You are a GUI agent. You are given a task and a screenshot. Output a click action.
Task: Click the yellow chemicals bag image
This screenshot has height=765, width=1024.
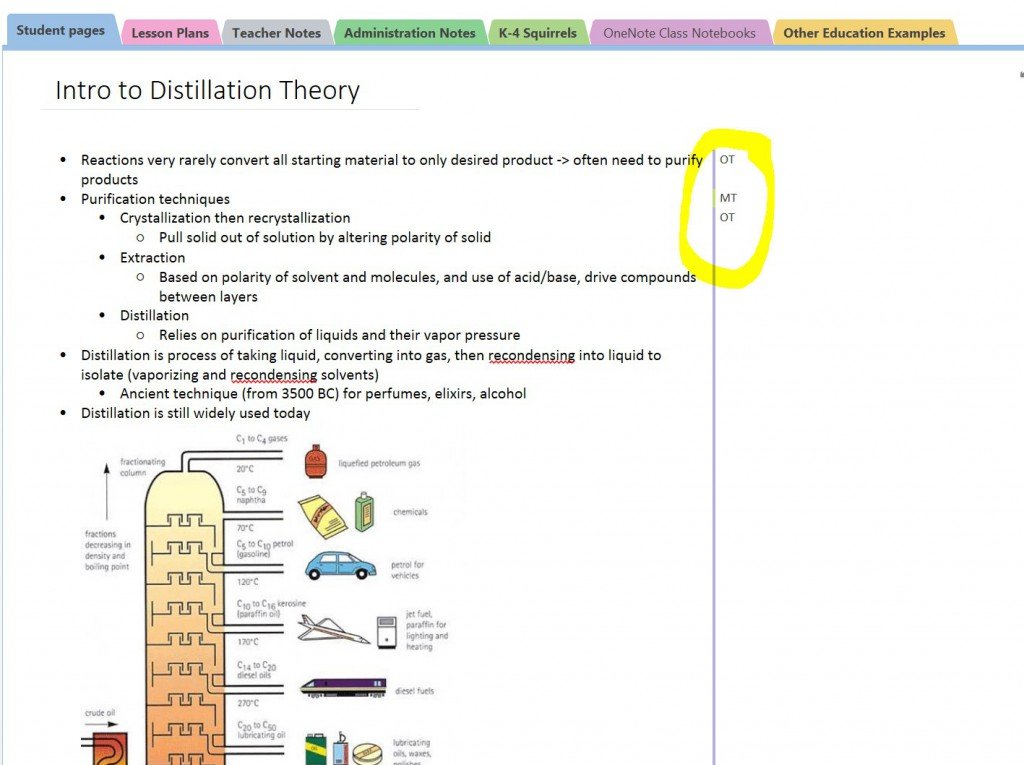[322, 513]
